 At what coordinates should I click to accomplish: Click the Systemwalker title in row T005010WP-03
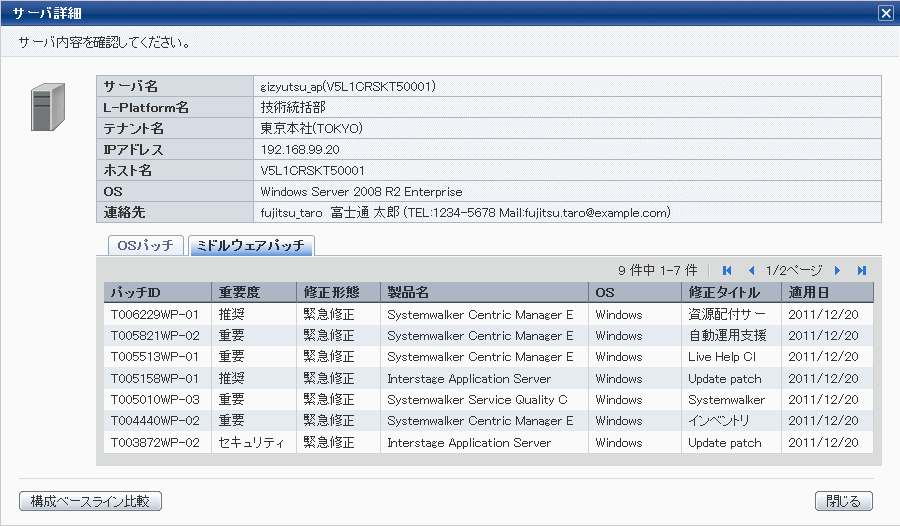coord(726,400)
